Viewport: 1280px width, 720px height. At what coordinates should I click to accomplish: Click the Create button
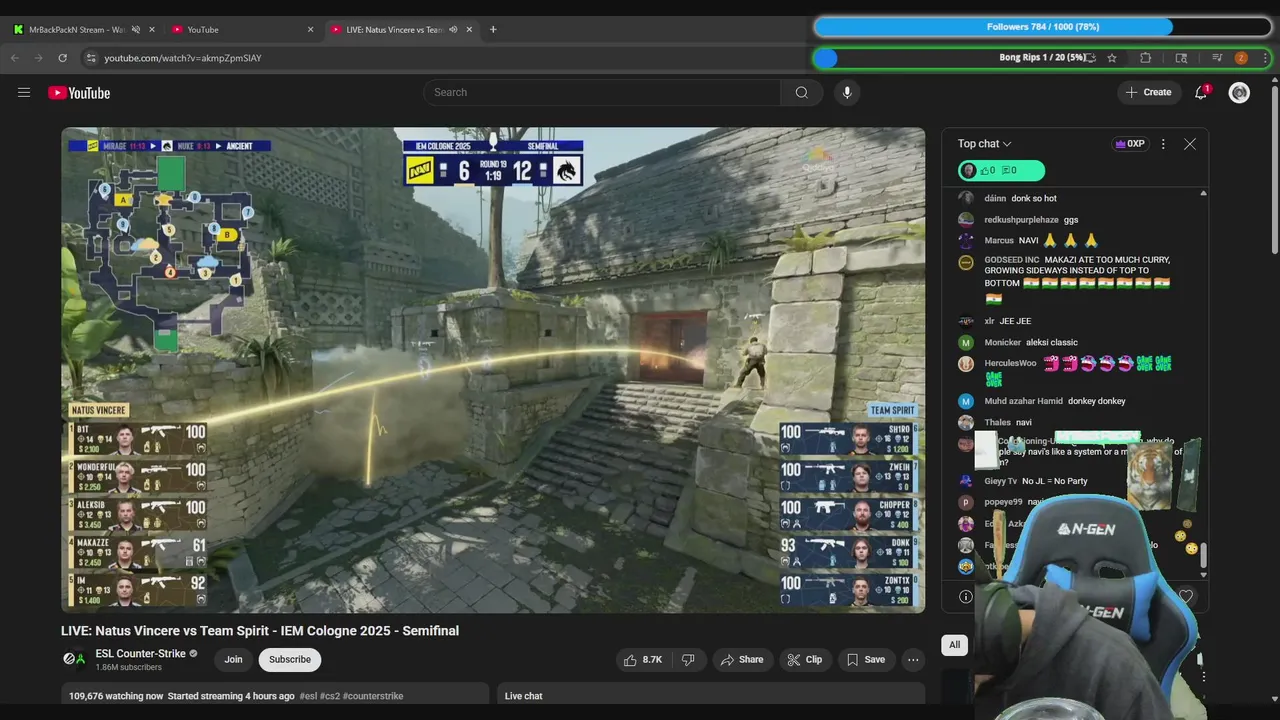point(1148,93)
